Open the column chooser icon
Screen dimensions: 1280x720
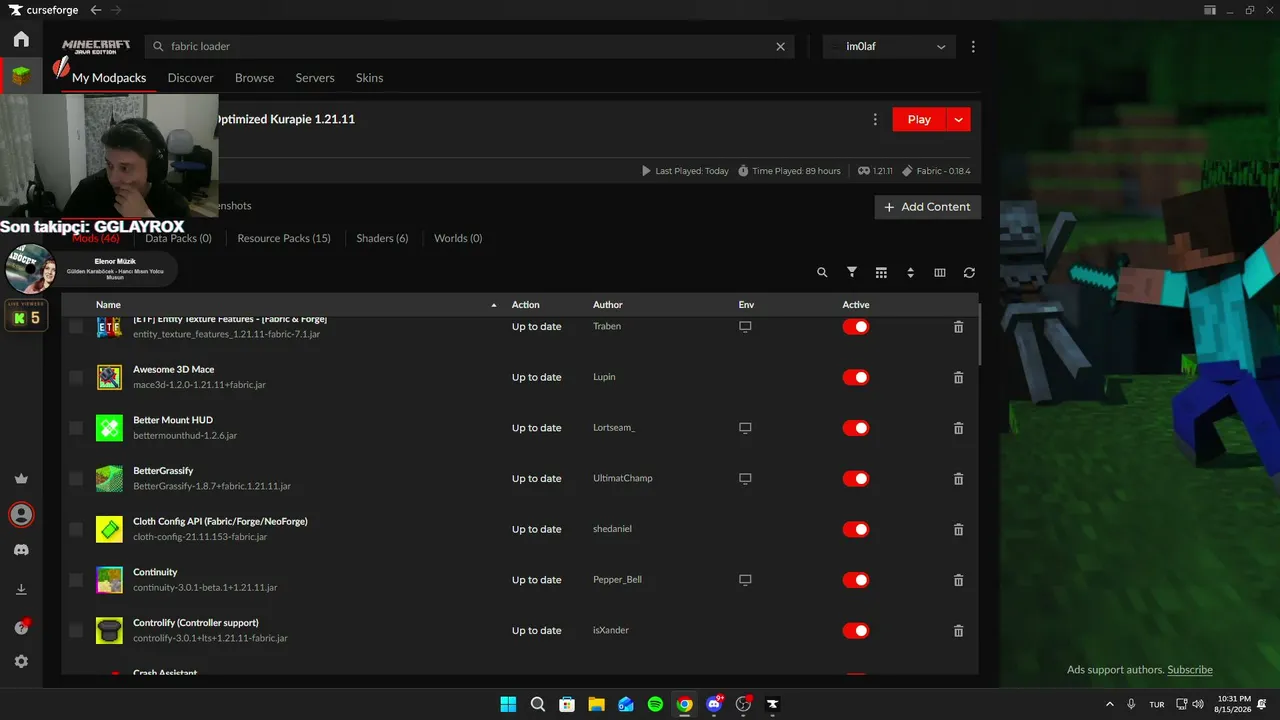point(940,272)
